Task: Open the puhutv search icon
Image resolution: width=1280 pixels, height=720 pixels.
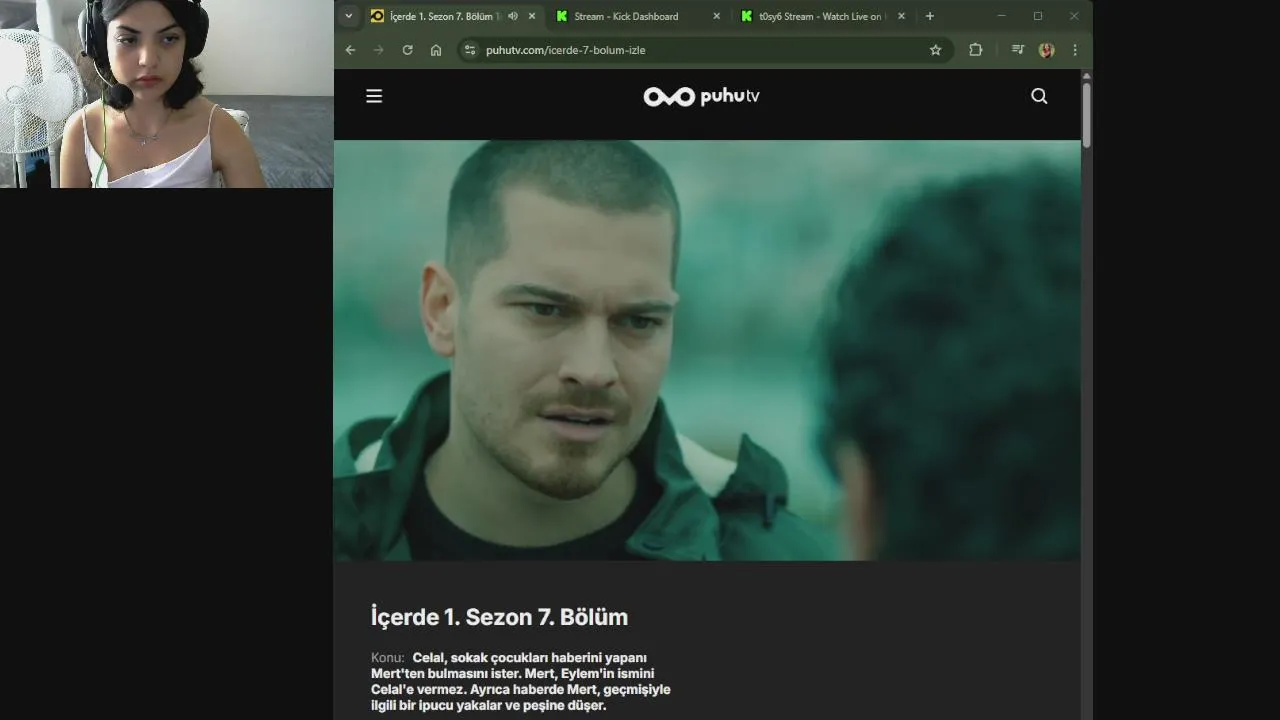Action: [x=1039, y=96]
